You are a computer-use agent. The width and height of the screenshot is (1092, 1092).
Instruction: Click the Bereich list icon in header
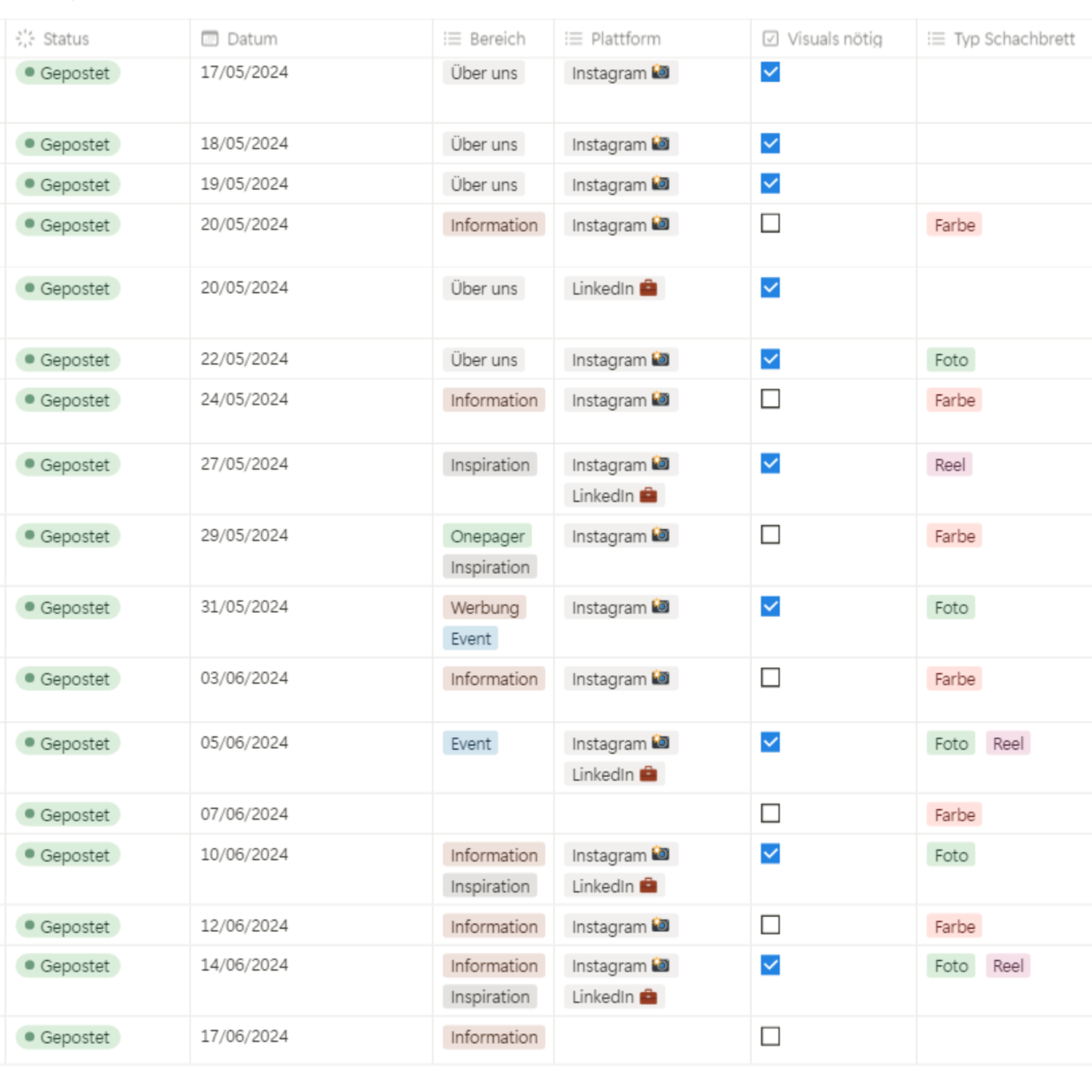click(x=452, y=38)
